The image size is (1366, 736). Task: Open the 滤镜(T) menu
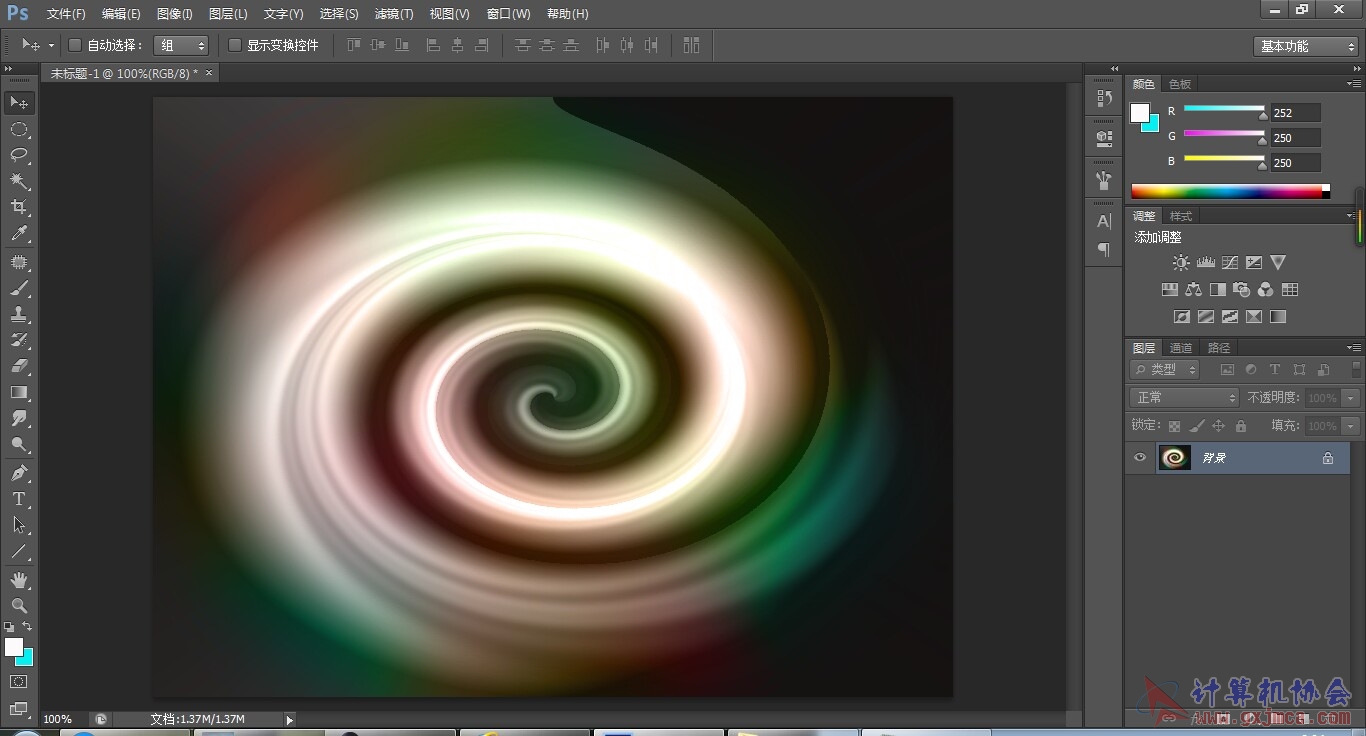[x=394, y=14]
